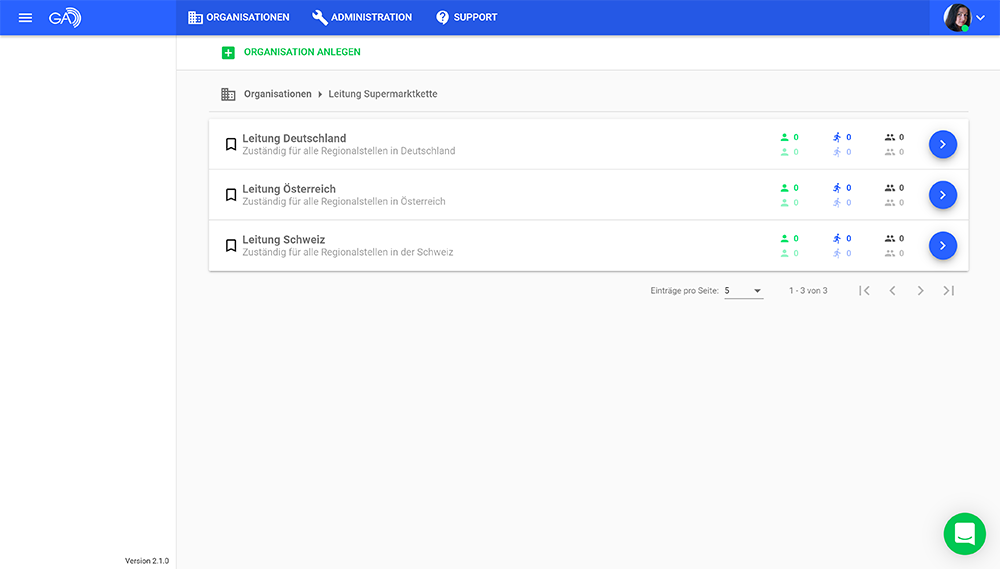Open the green chat support widget

tap(964, 534)
